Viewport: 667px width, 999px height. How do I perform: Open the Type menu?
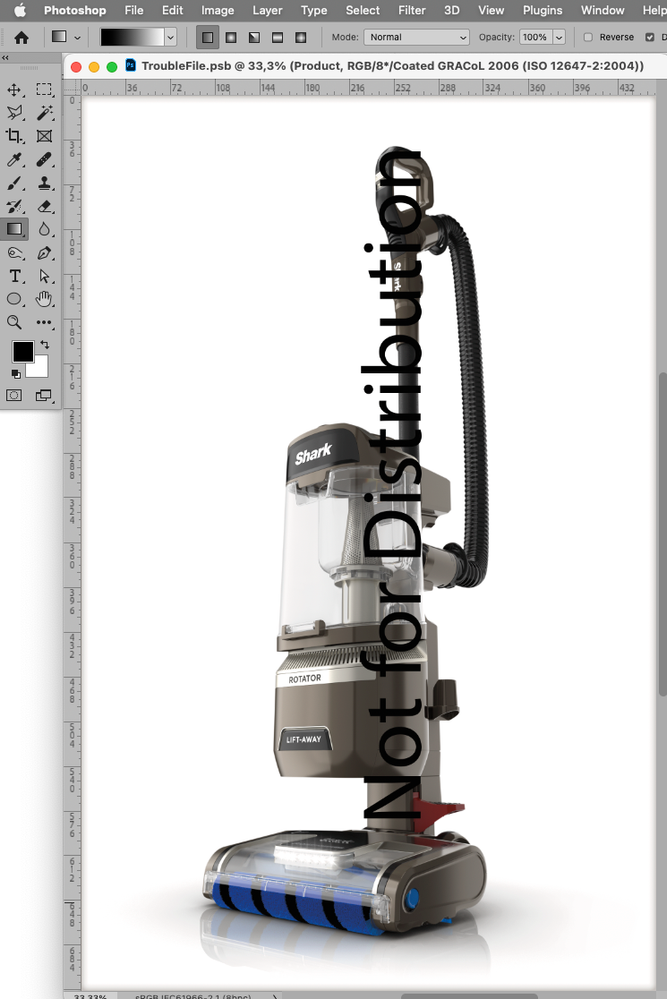coord(313,10)
